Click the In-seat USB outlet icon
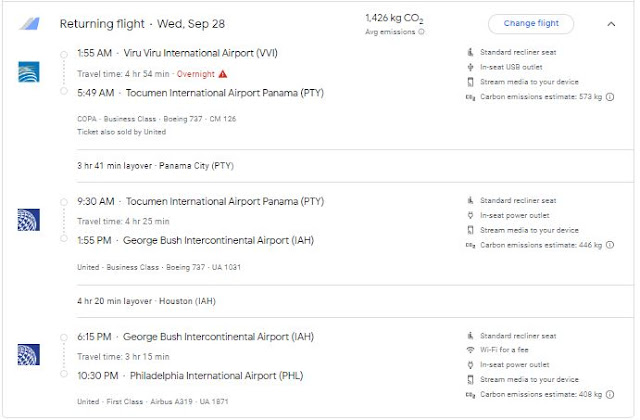 (470, 67)
